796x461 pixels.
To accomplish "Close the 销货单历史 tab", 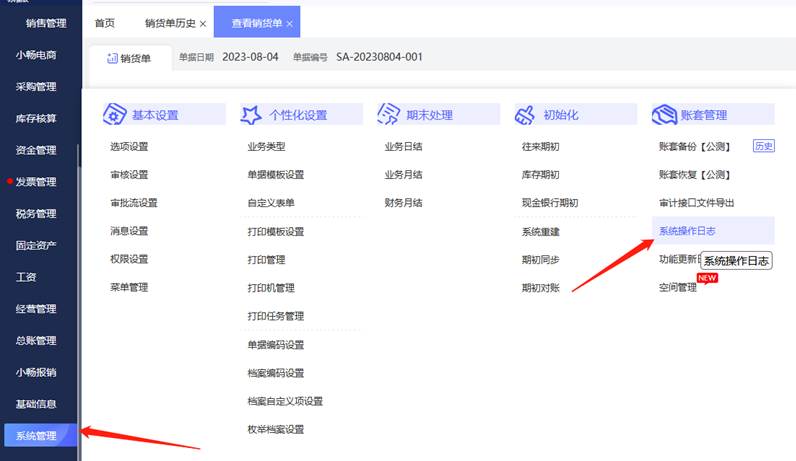I will point(203,24).
